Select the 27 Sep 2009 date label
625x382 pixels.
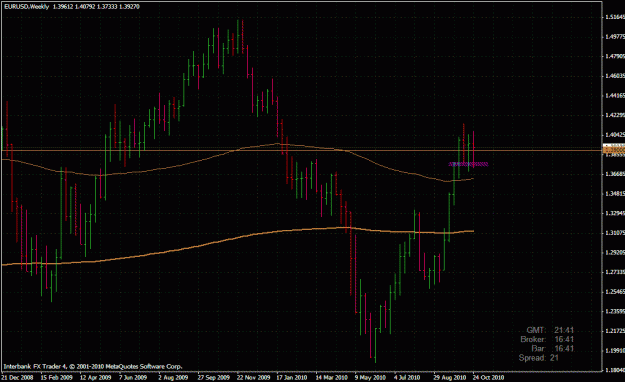pos(214,377)
